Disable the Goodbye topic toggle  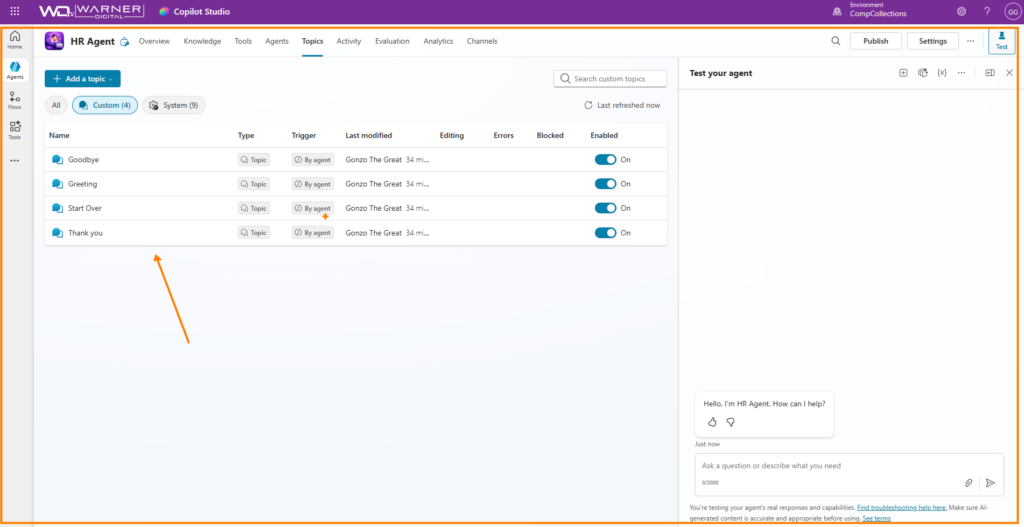(x=605, y=160)
